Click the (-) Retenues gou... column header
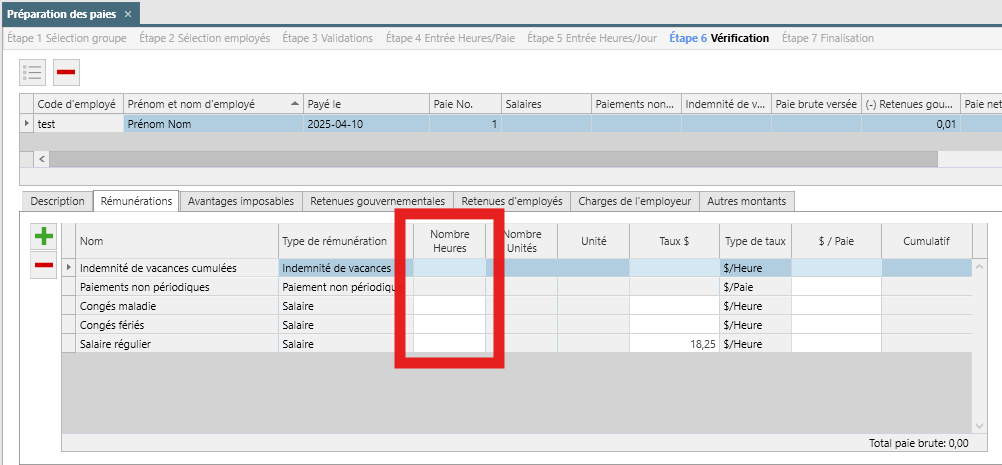 (x=911, y=103)
